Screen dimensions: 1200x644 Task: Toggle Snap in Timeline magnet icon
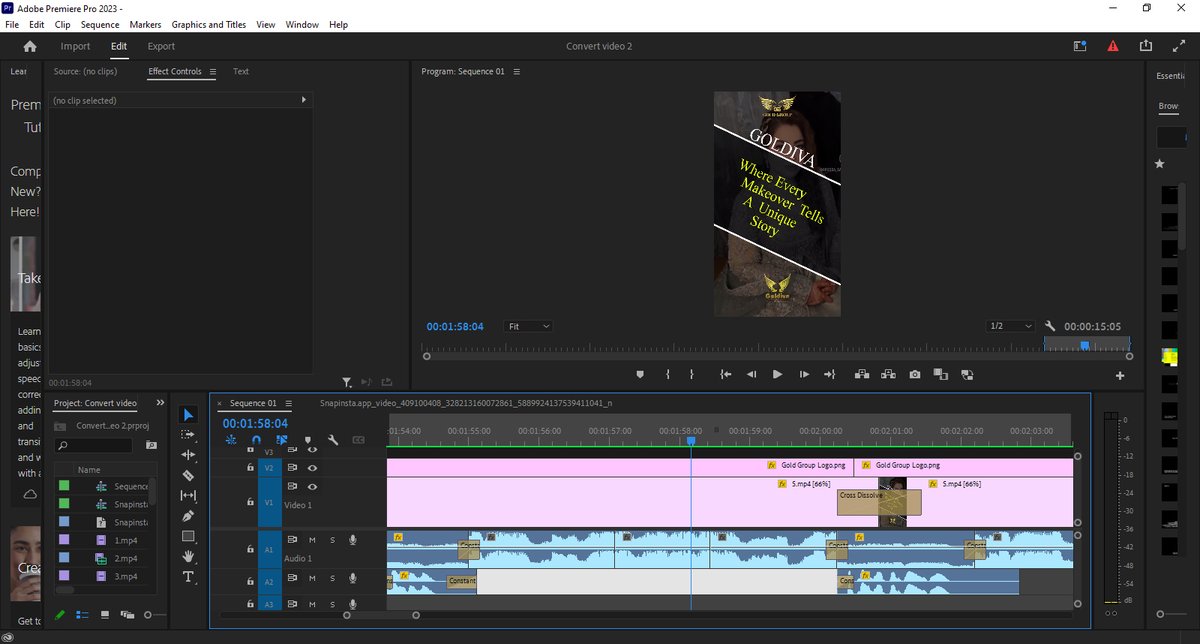256,439
